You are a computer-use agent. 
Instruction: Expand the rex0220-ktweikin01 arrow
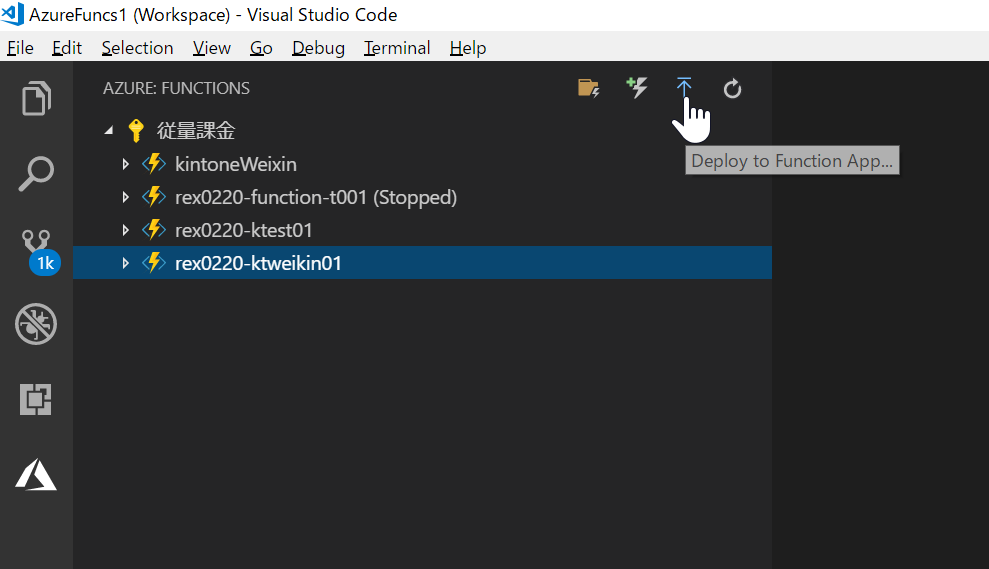pyautogui.click(x=126, y=263)
